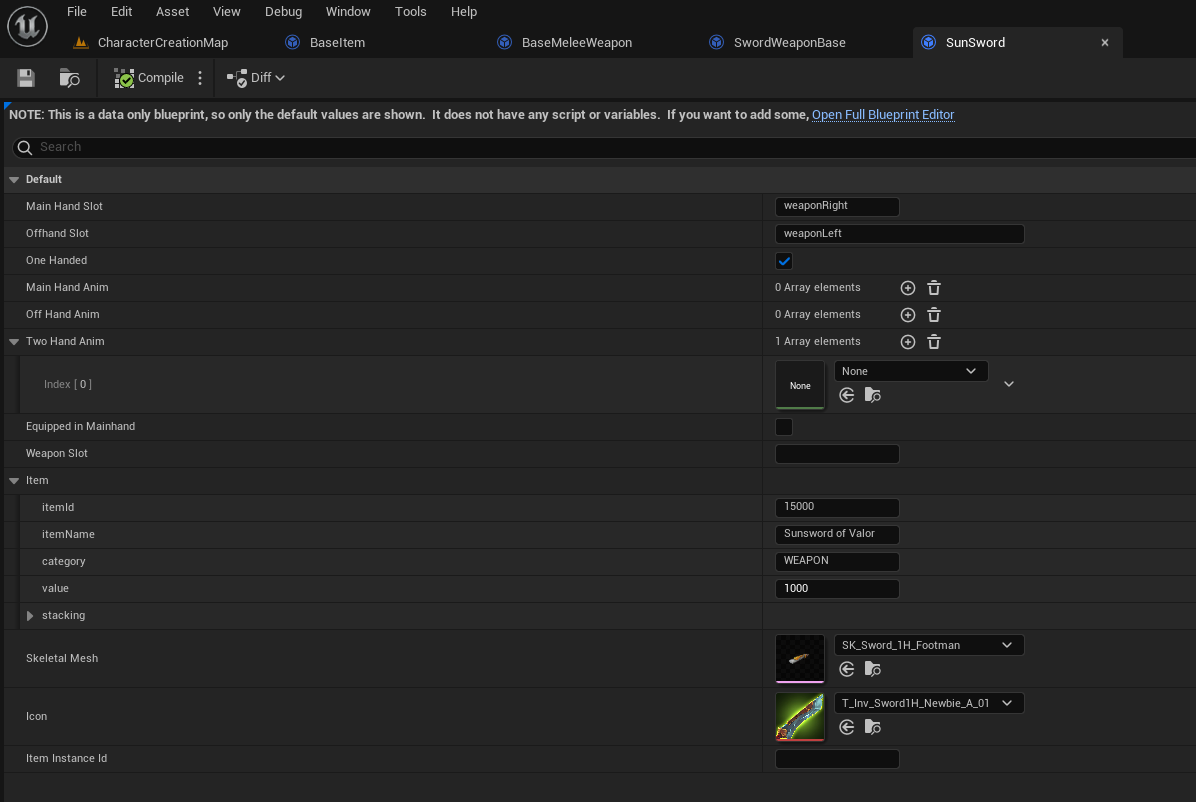Toggle the One Handed checkbox
This screenshot has width=1196, height=802.
pyautogui.click(x=784, y=261)
